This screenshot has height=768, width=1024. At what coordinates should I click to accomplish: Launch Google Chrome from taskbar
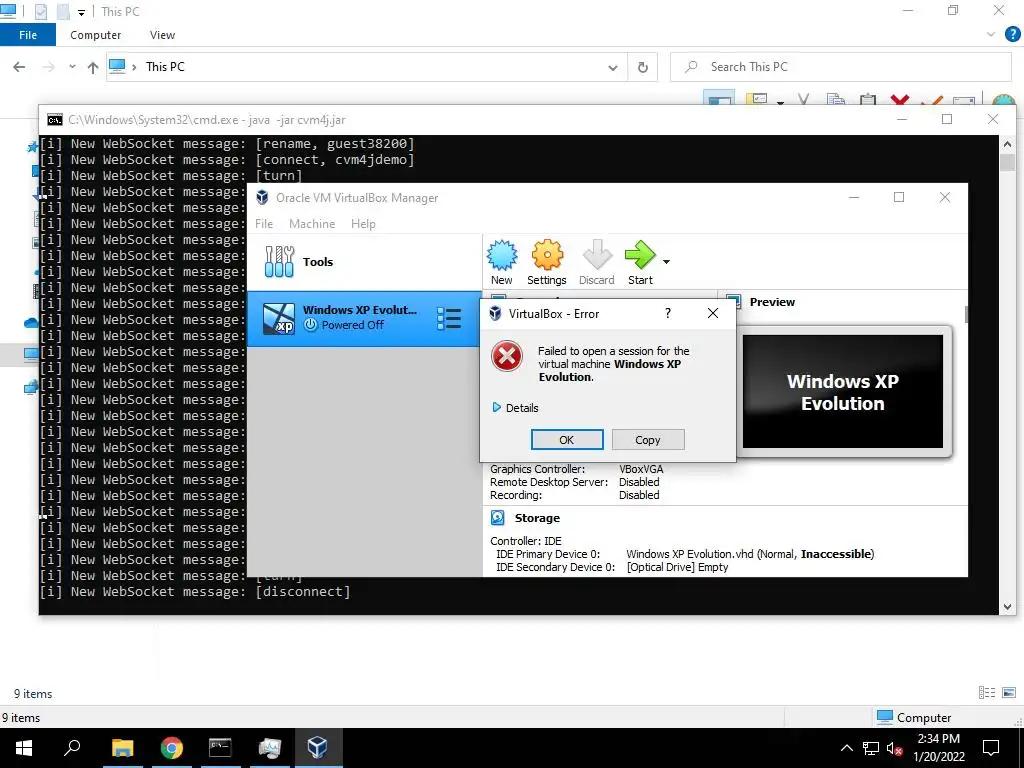click(172, 748)
